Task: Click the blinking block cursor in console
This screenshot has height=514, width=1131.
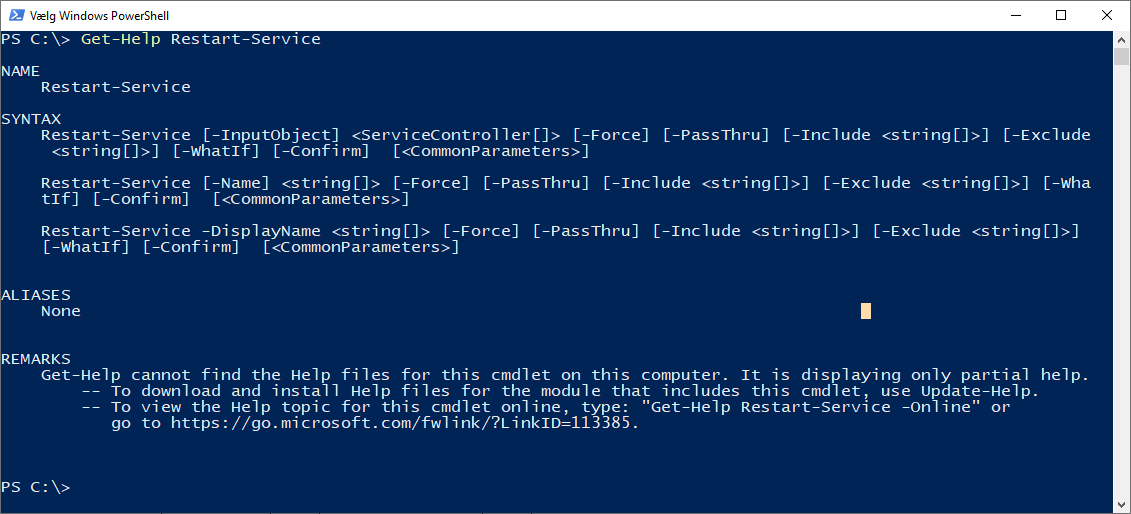Action: pos(865,311)
